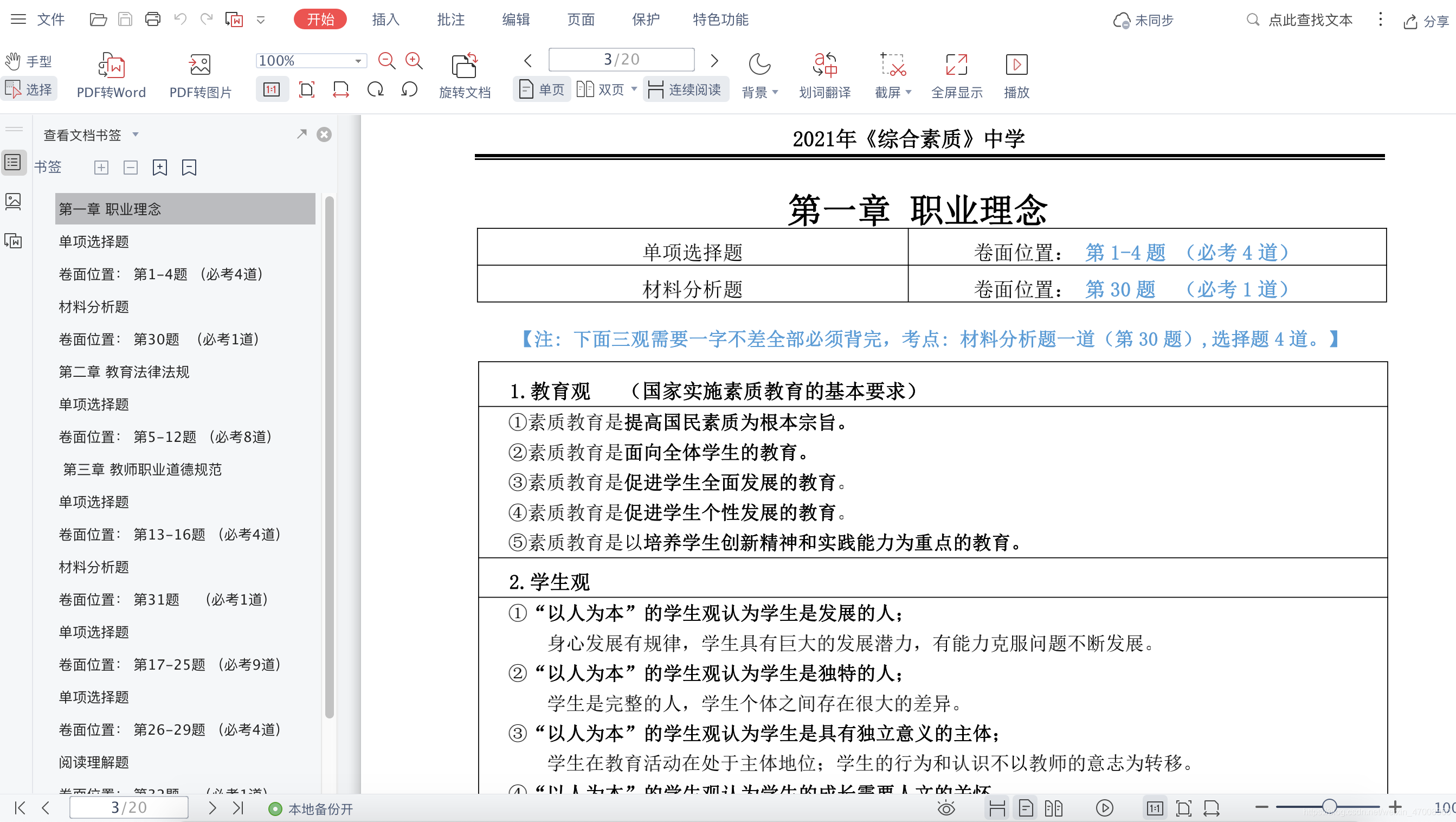The height and width of the screenshot is (822, 1456).
Task: Open the hamburger 文件 menu icon
Action: click(18, 20)
